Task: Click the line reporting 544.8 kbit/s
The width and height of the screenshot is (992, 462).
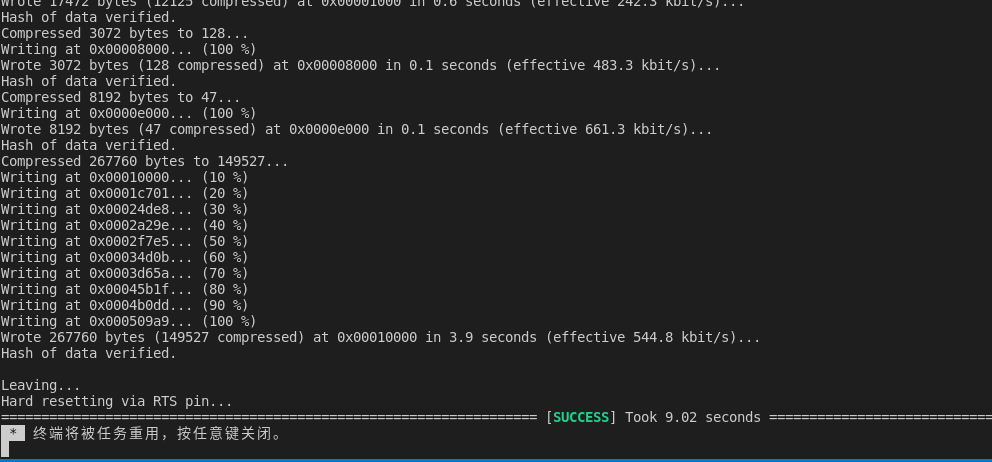Action: [x=380, y=337]
